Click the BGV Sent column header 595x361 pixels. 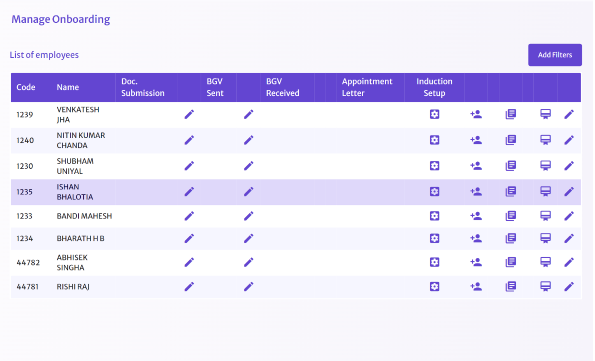coord(215,87)
